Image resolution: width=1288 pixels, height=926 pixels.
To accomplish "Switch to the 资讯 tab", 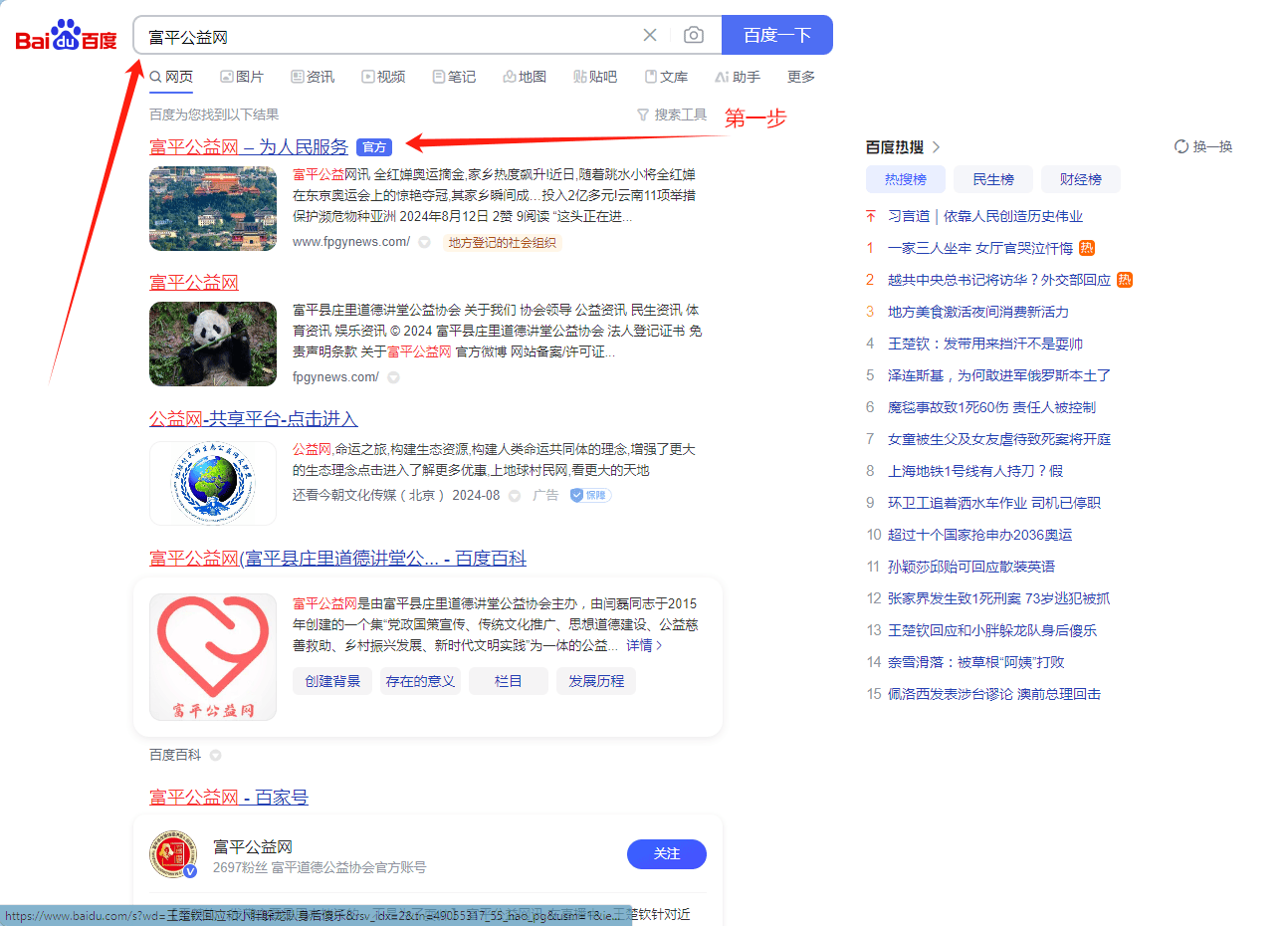I will tap(313, 77).
